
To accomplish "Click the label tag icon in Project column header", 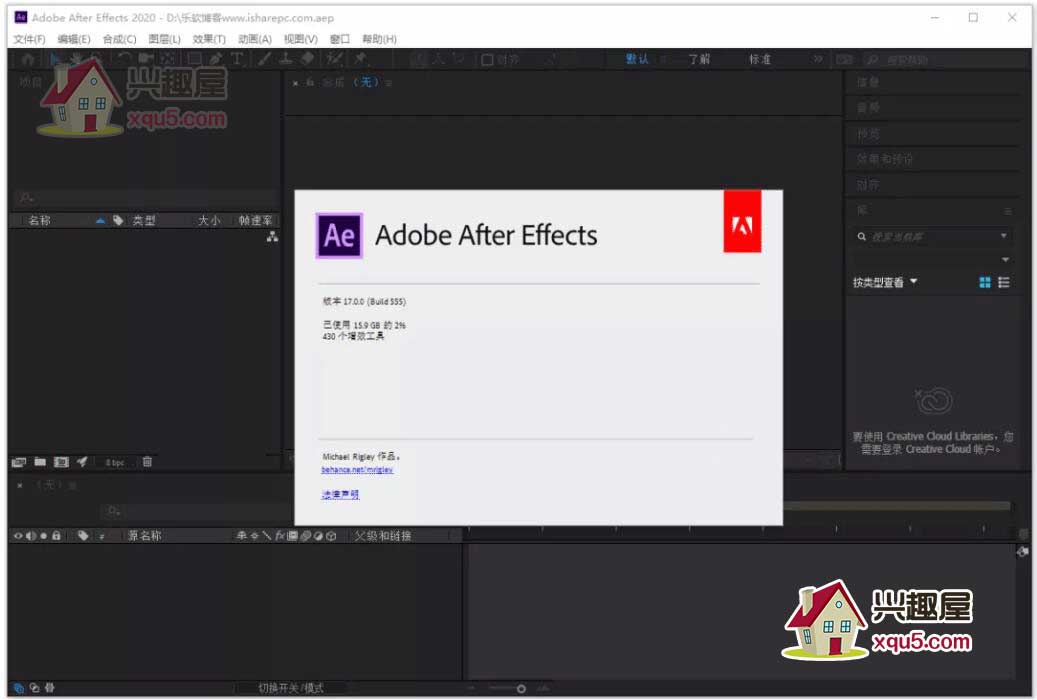I will point(118,220).
